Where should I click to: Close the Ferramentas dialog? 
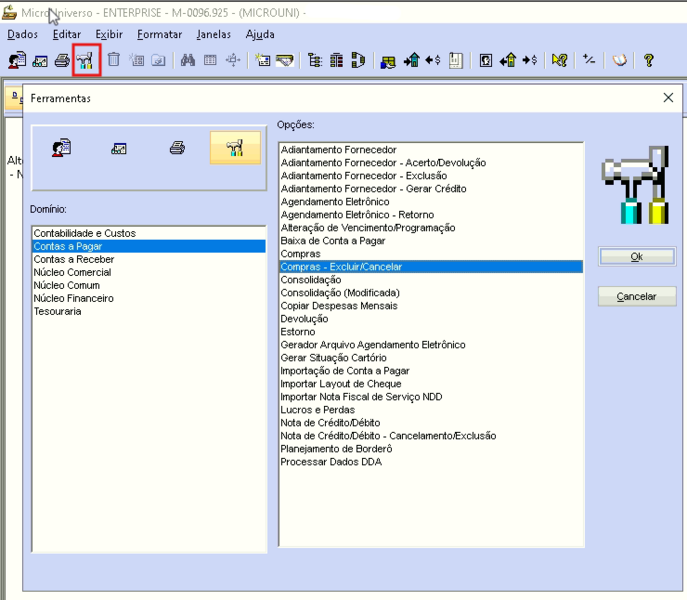tap(668, 98)
